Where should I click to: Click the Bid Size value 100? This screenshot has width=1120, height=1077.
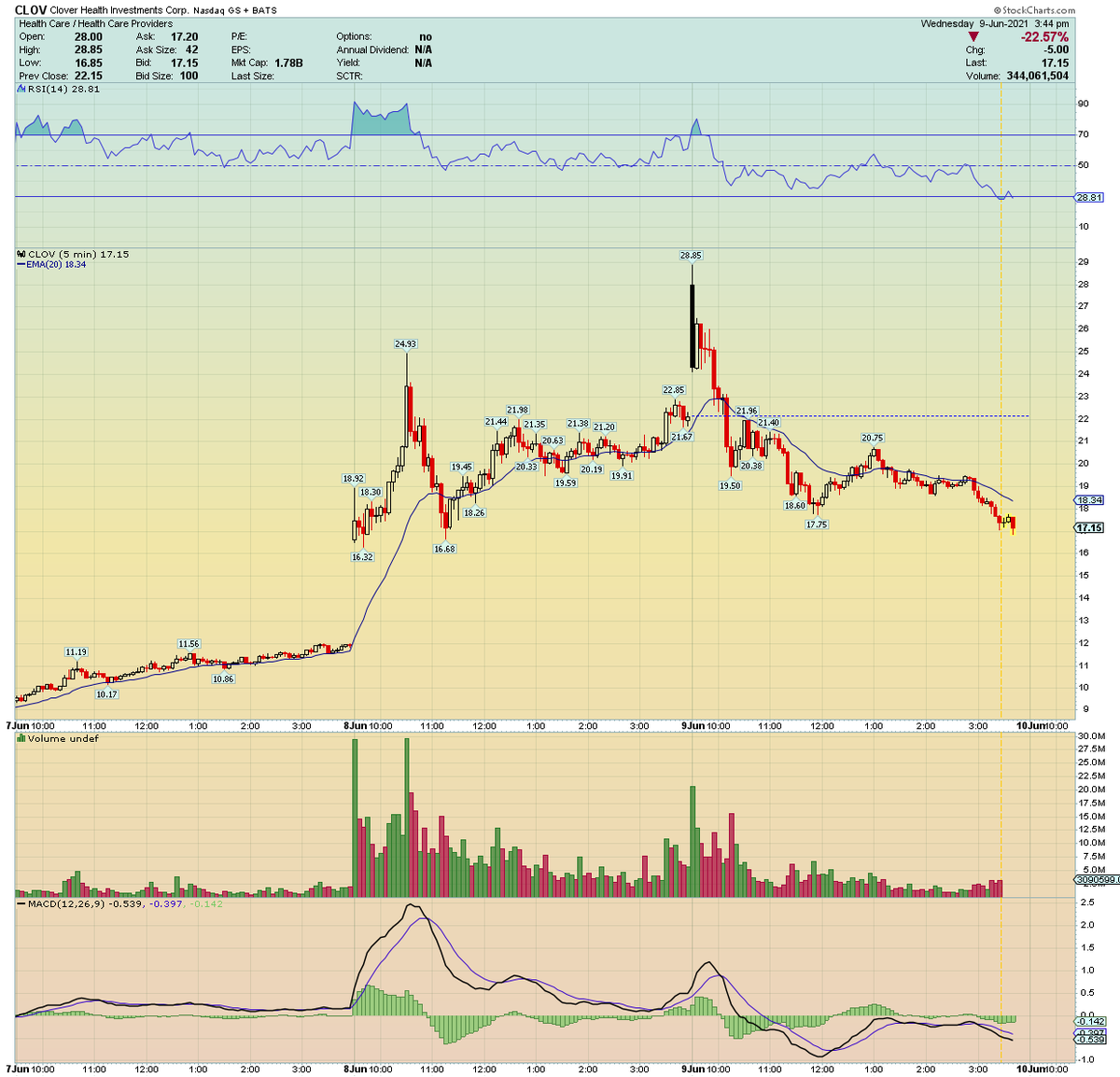coord(189,76)
